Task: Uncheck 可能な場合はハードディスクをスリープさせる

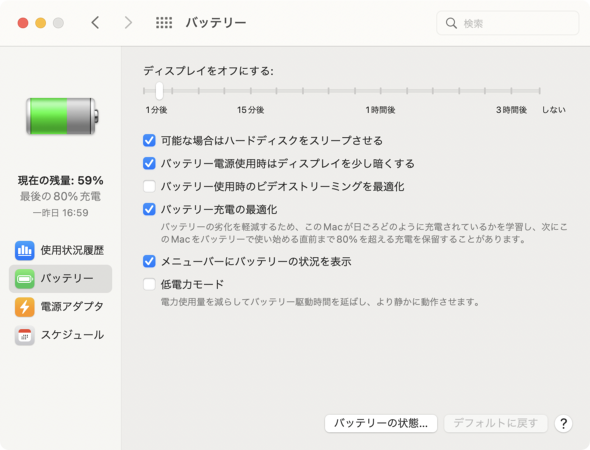Action: [149, 140]
